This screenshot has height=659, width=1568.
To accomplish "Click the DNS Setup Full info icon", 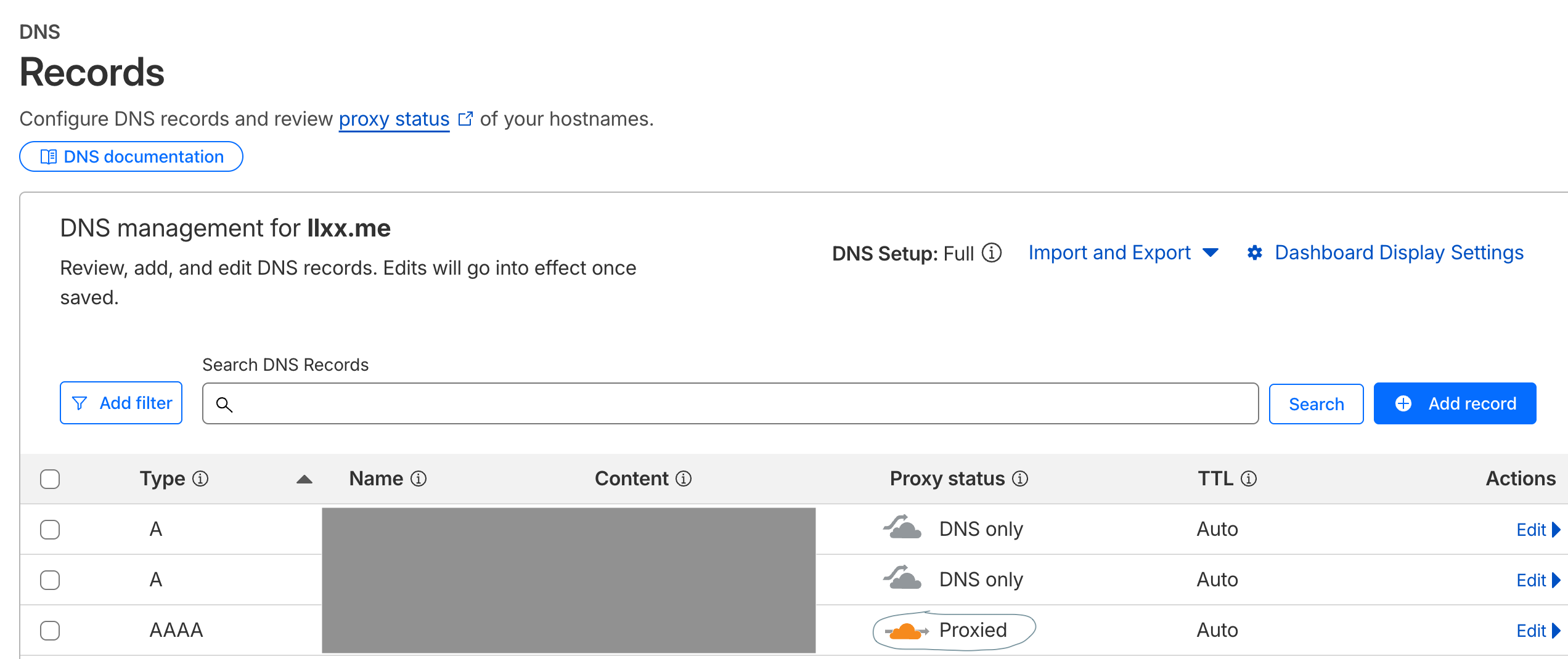I will coord(992,253).
